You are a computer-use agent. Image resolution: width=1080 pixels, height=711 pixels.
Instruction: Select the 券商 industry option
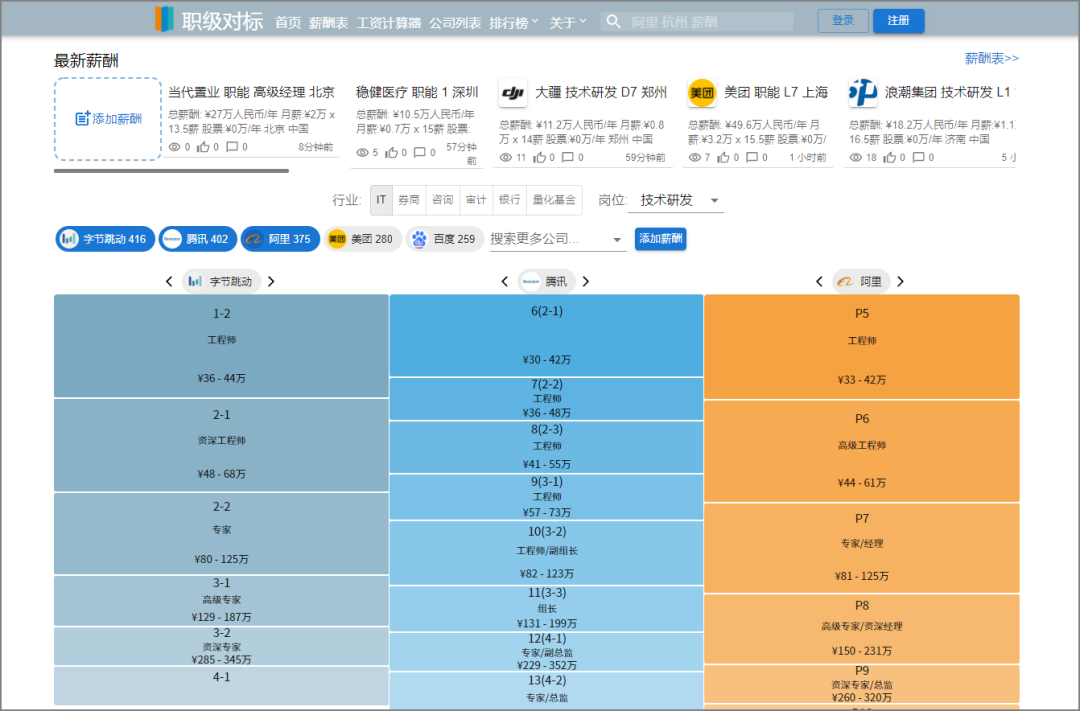coord(408,200)
